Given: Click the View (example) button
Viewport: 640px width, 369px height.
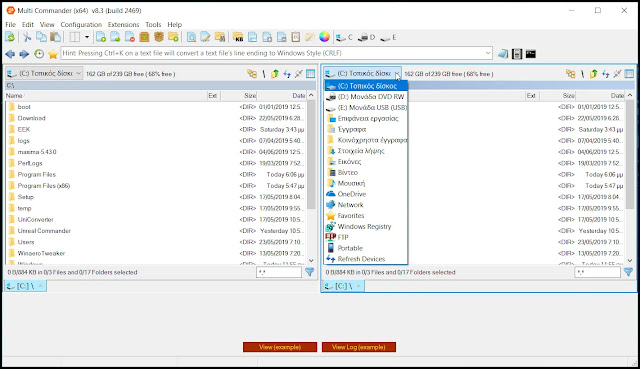Looking at the screenshot, I should pos(280,347).
